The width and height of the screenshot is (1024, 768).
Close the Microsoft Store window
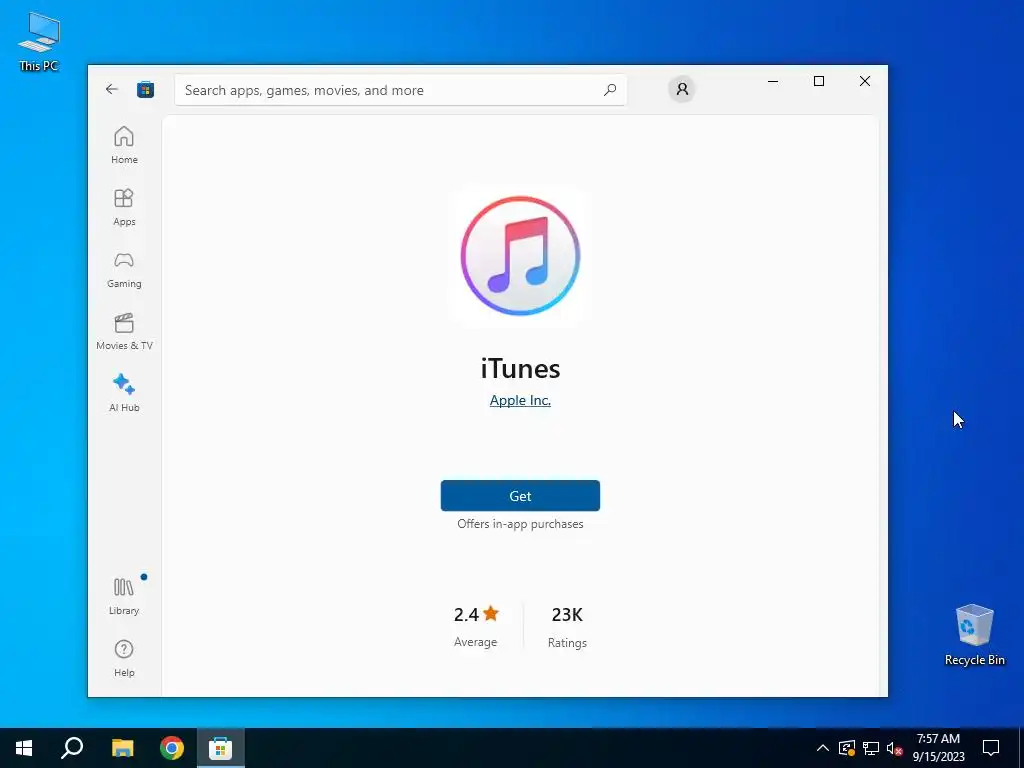[x=865, y=81]
